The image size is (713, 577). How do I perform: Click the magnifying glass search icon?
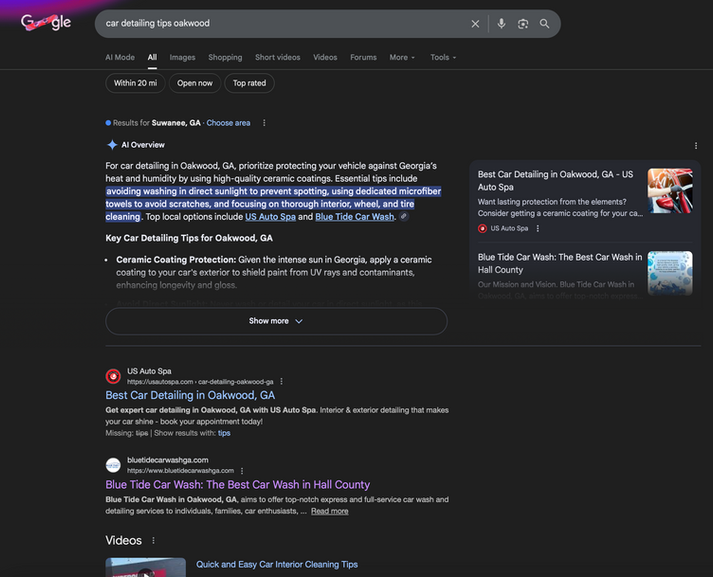[x=544, y=24]
